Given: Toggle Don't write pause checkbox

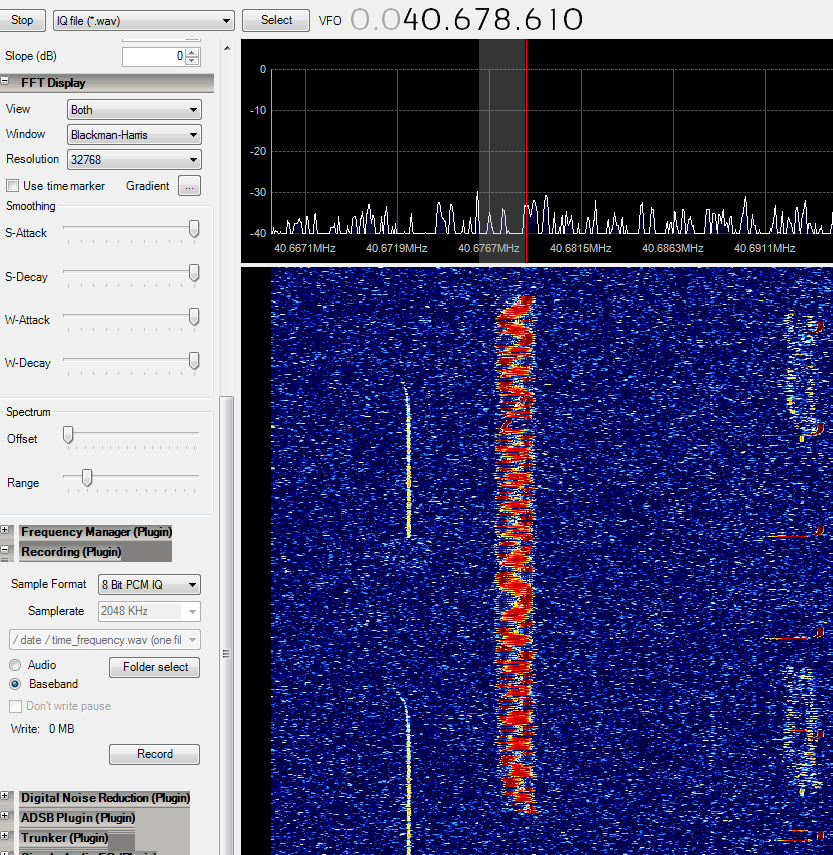Looking at the screenshot, I should [x=16, y=706].
